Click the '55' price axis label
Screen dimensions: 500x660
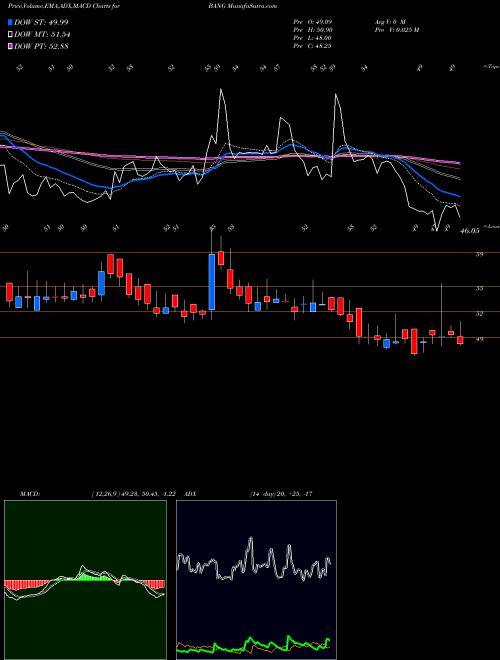click(x=479, y=288)
